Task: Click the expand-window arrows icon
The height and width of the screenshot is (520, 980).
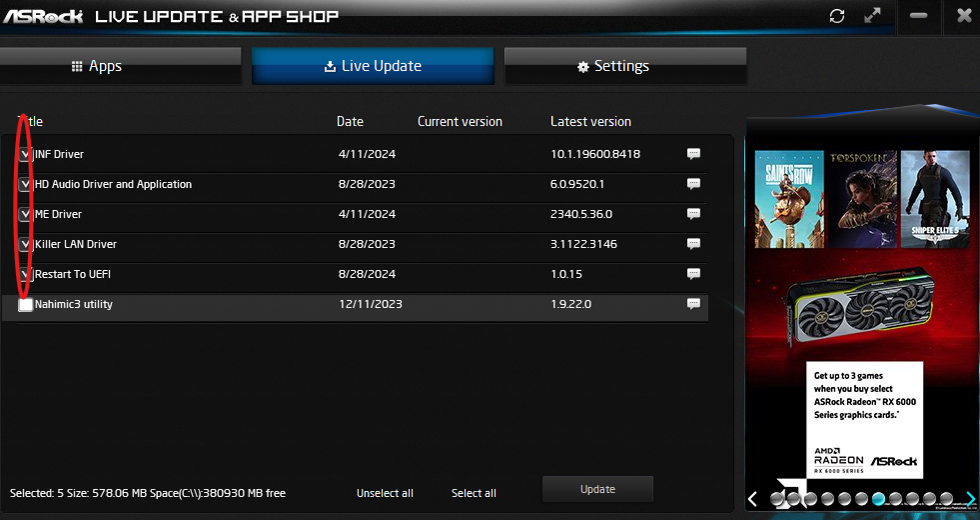Action: 872,16
